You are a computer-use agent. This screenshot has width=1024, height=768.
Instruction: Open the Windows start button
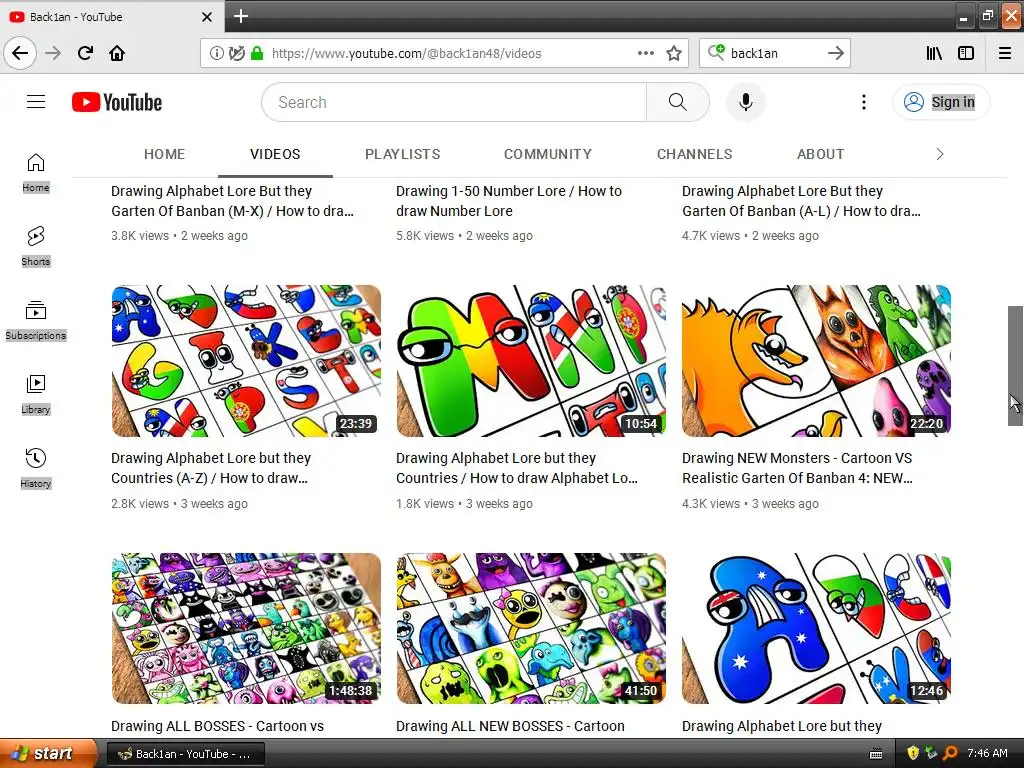pos(49,753)
